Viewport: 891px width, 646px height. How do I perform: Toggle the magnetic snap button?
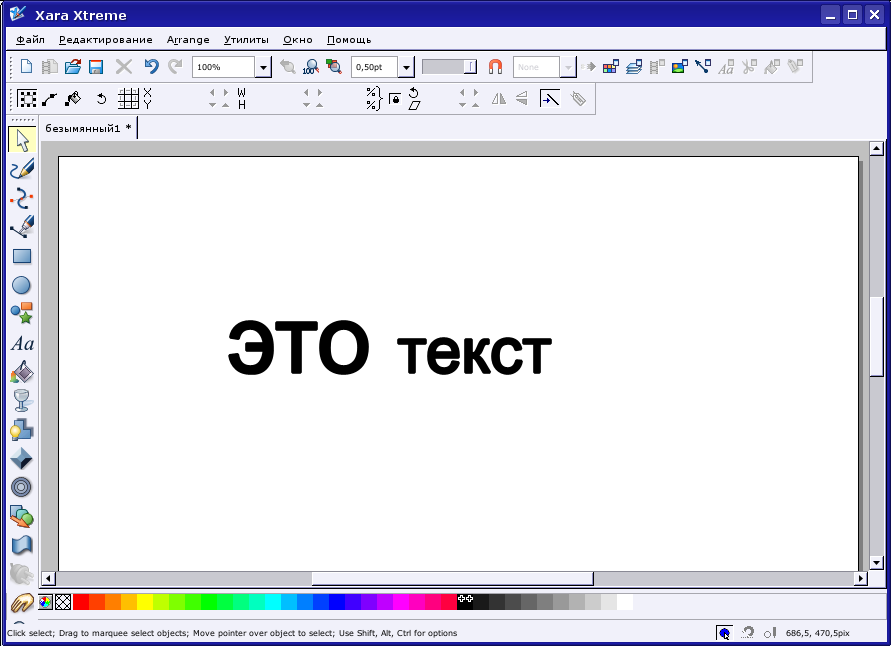(495, 67)
